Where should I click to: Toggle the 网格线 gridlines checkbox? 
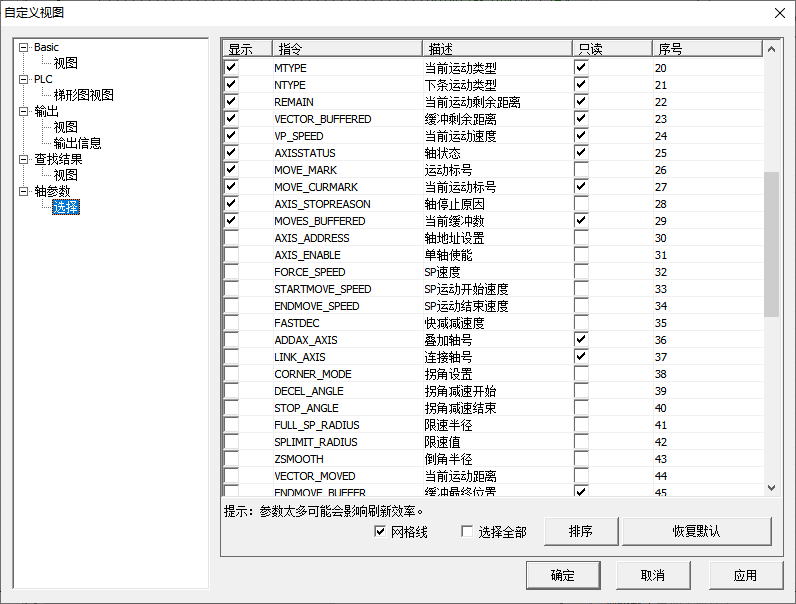(x=380, y=531)
